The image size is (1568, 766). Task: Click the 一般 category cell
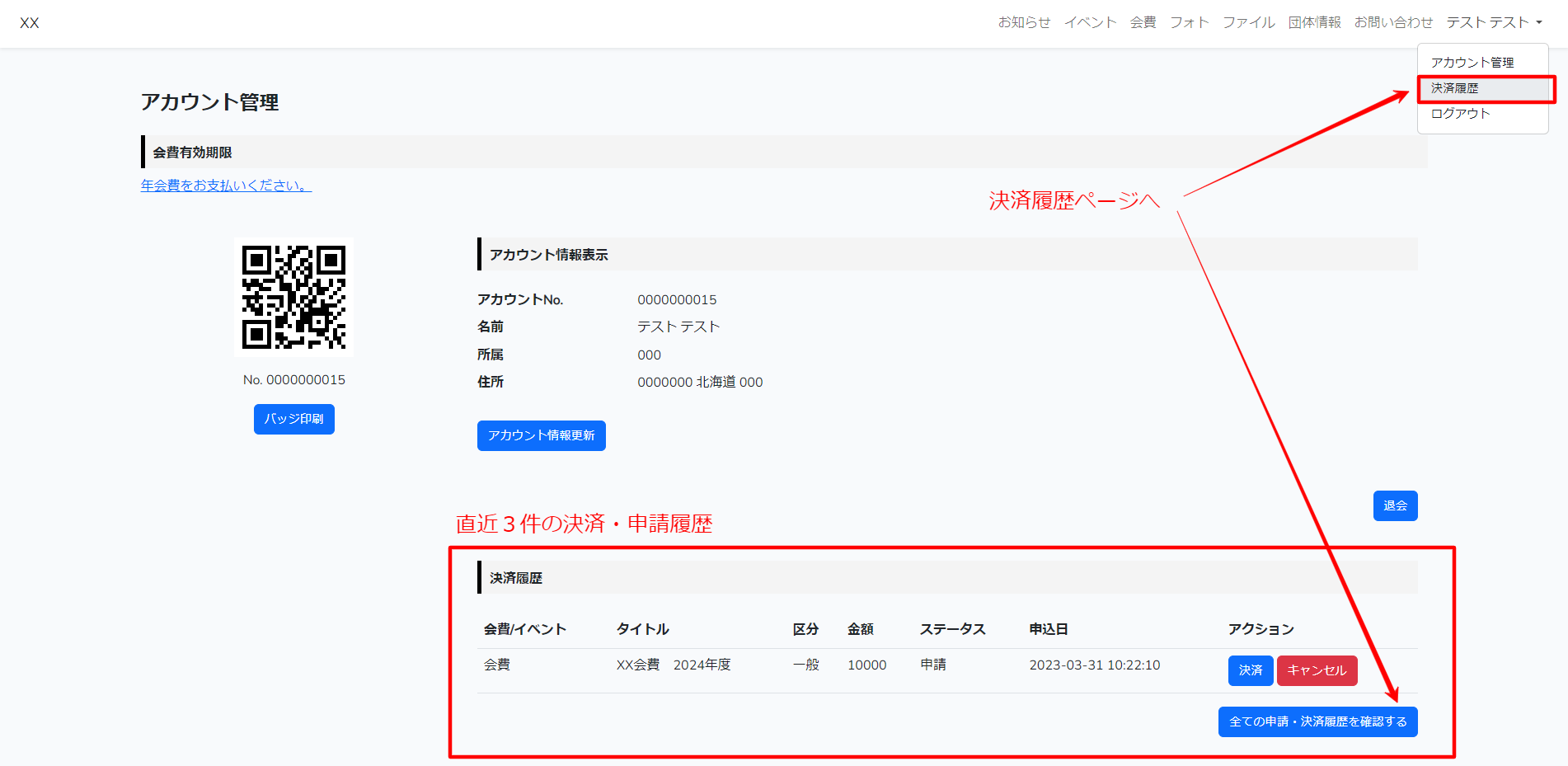click(x=805, y=665)
